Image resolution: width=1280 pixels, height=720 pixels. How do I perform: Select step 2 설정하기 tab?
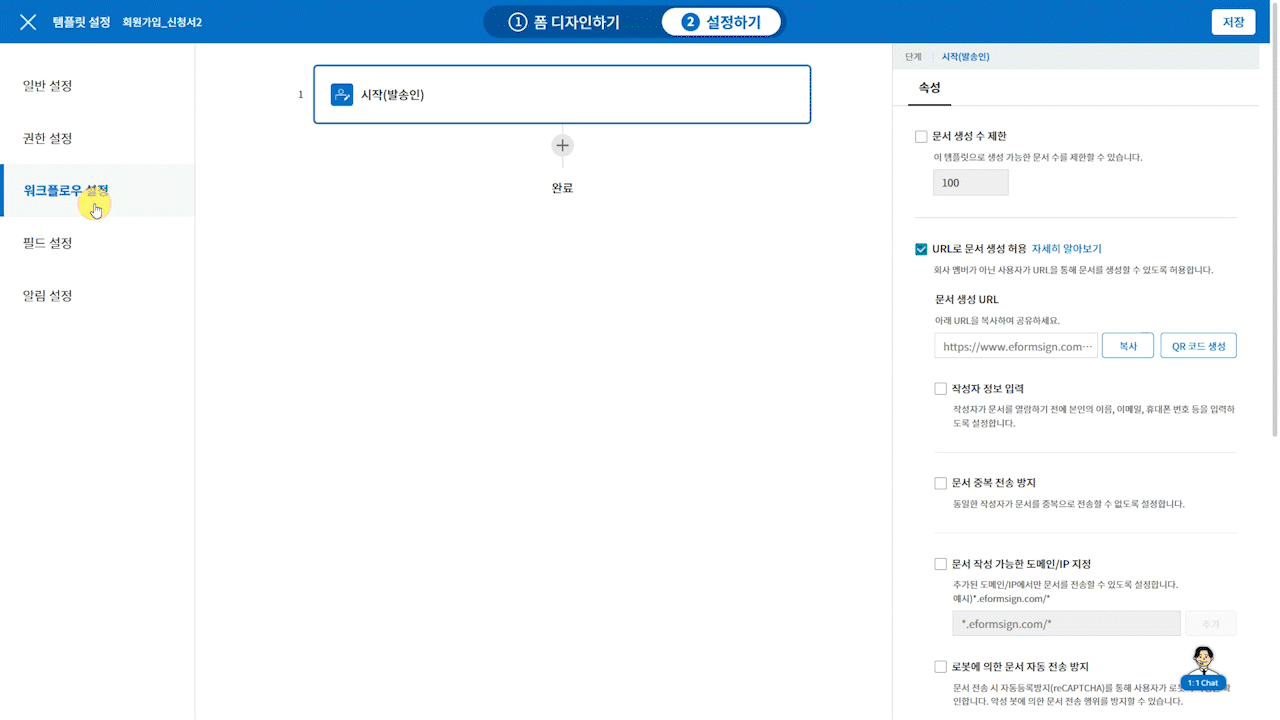[x=721, y=22]
